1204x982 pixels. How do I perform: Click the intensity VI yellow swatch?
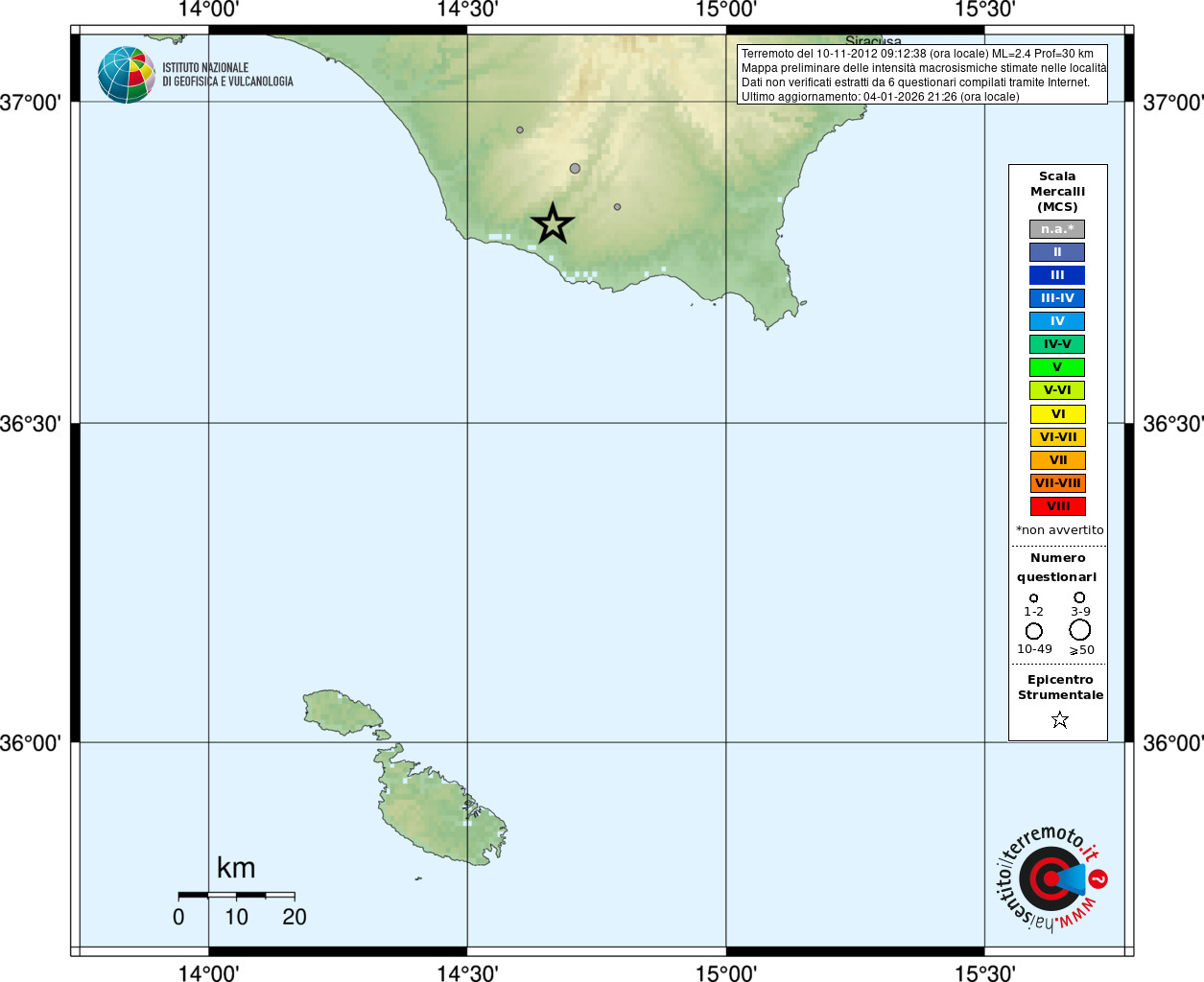click(x=1058, y=414)
